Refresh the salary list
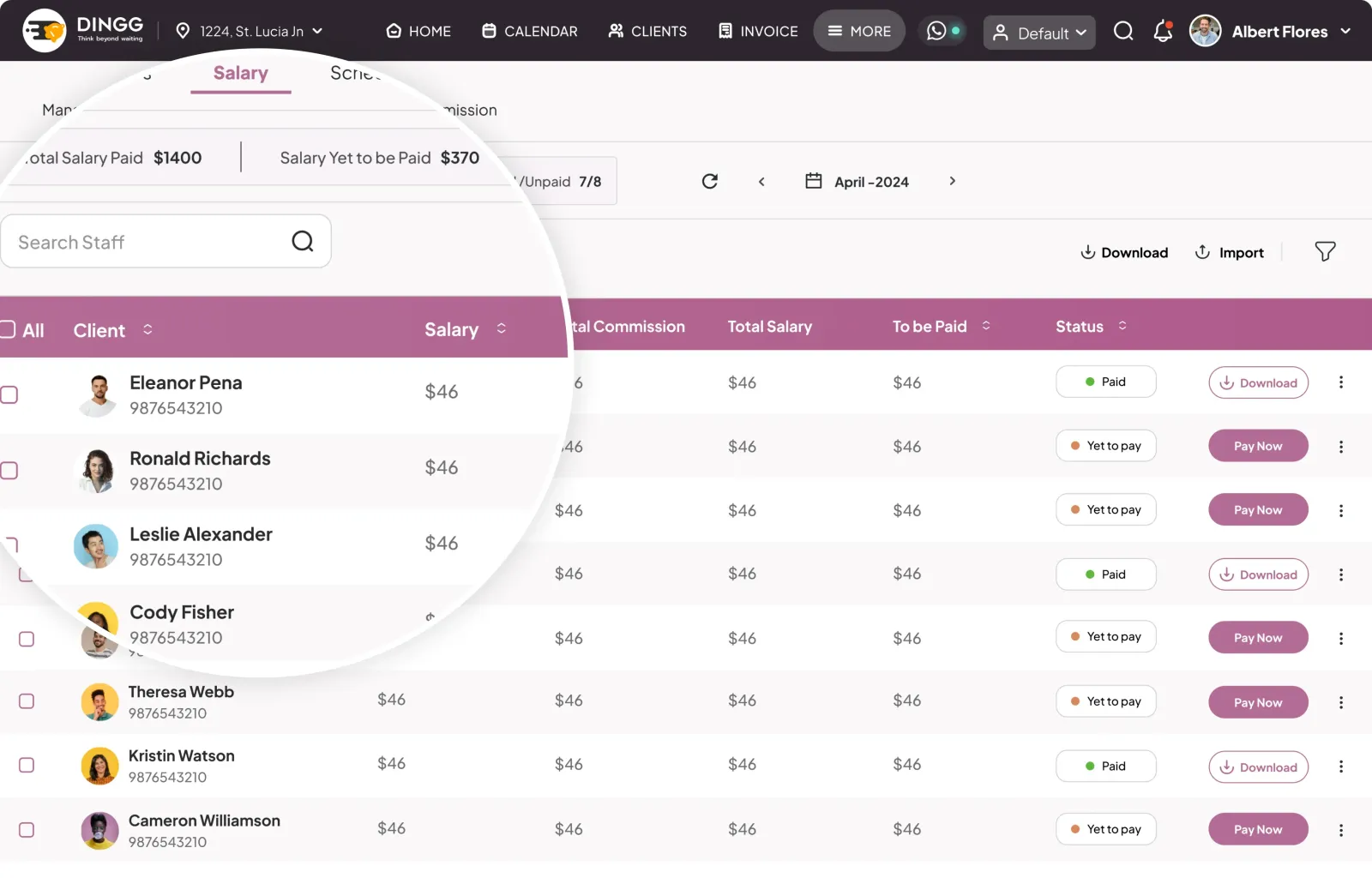This screenshot has height=890, width=1372. coord(710,181)
